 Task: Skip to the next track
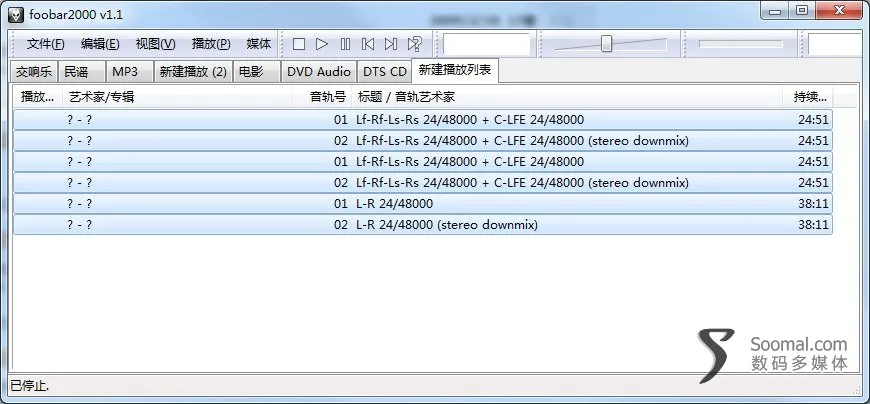point(391,44)
